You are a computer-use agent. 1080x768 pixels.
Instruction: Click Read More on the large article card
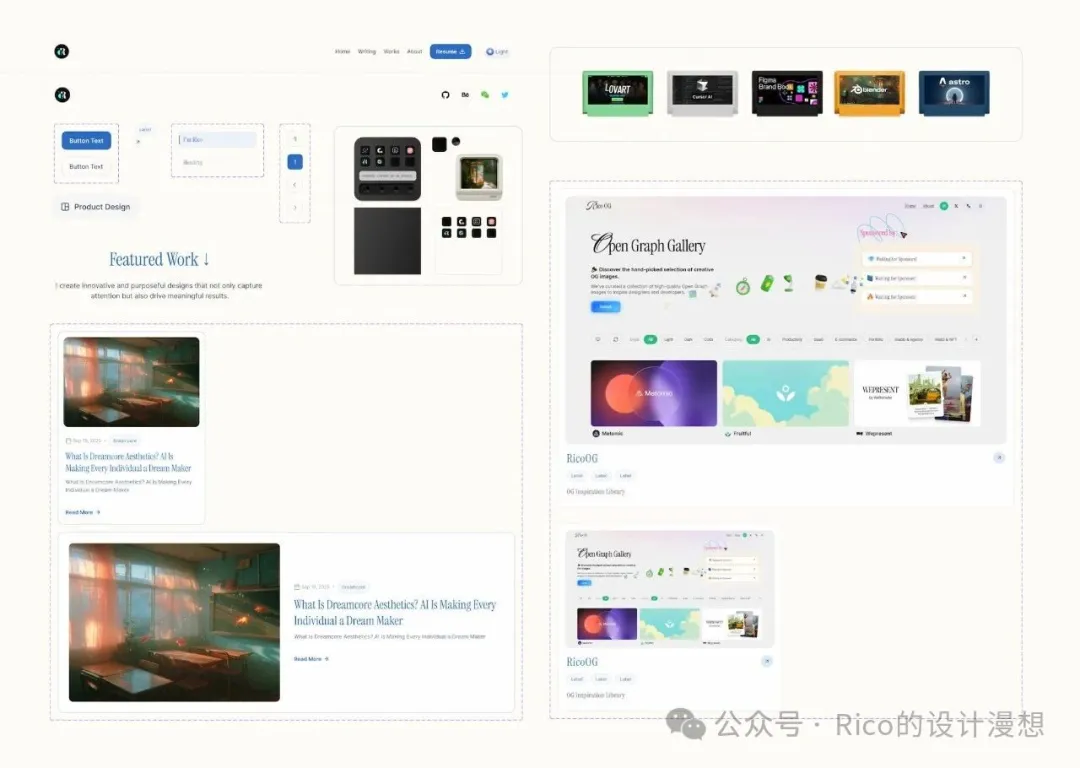pos(310,659)
